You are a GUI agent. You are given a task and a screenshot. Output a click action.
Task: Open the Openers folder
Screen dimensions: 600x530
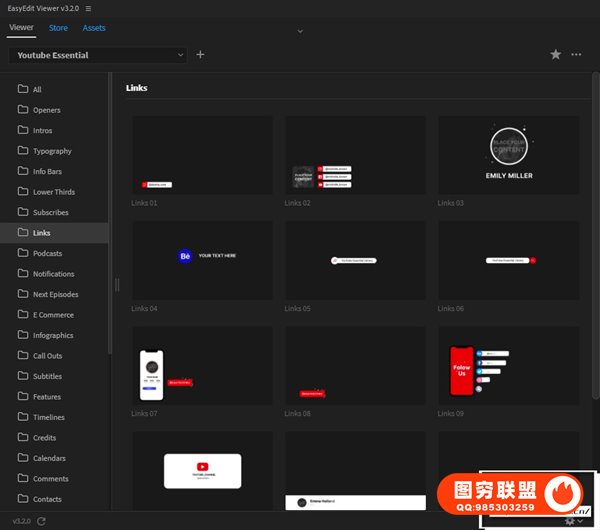[46, 110]
